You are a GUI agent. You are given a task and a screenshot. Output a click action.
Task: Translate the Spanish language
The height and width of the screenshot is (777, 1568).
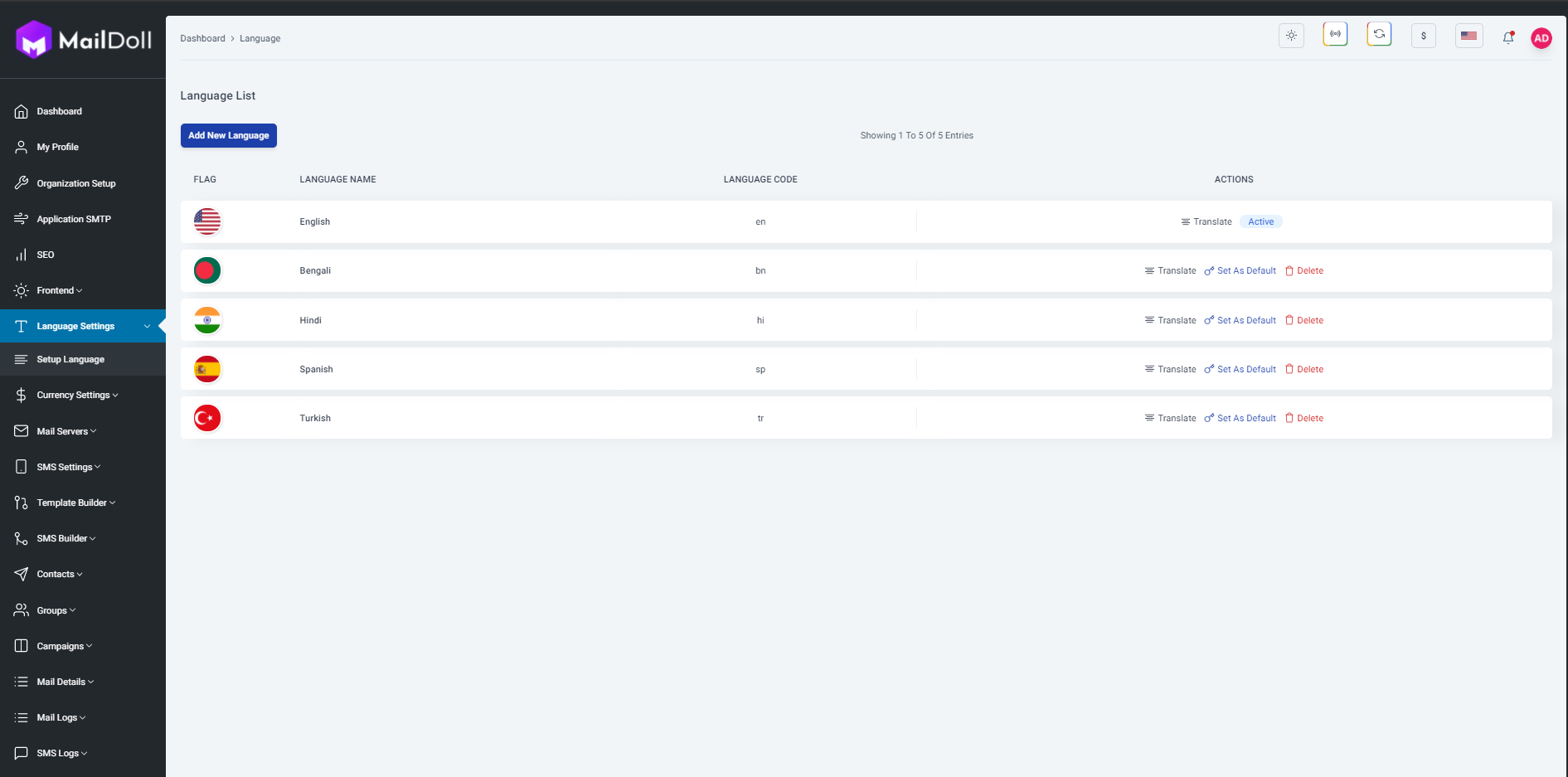[x=1170, y=369]
